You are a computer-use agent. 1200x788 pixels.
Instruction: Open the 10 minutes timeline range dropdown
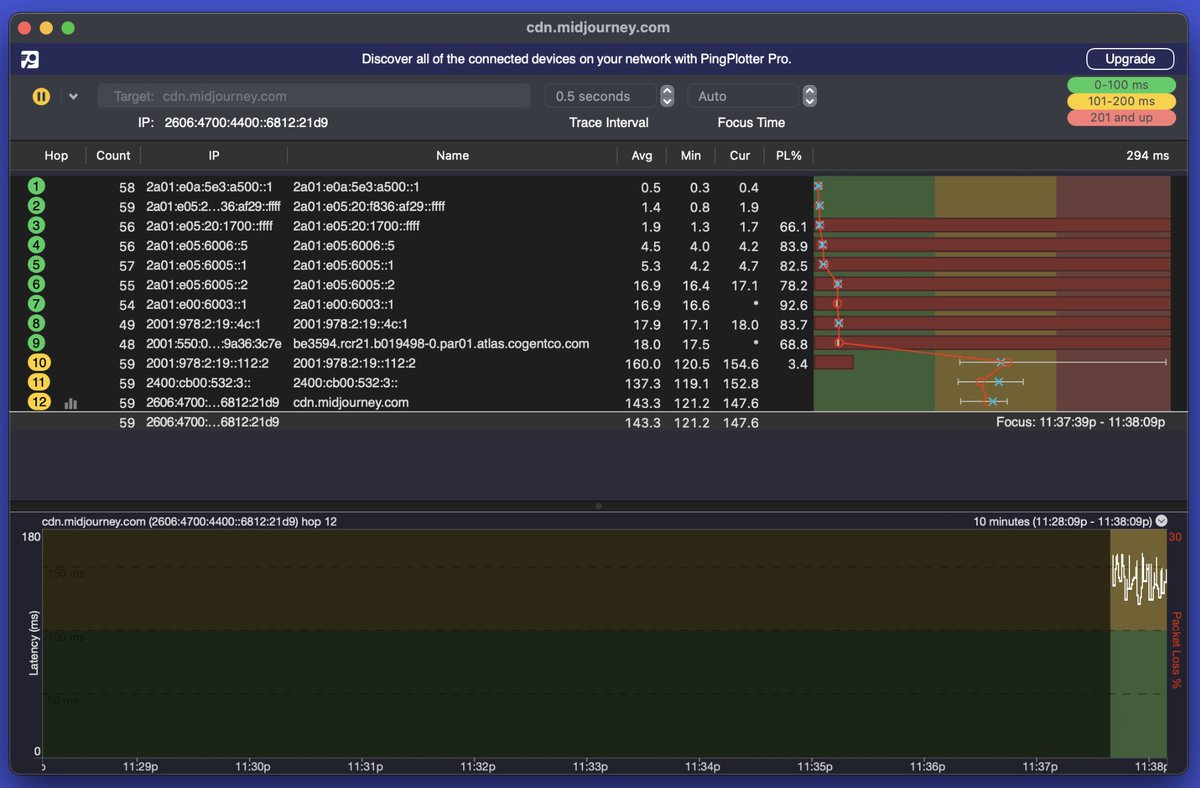pyautogui.click(x=1161, y=521)
